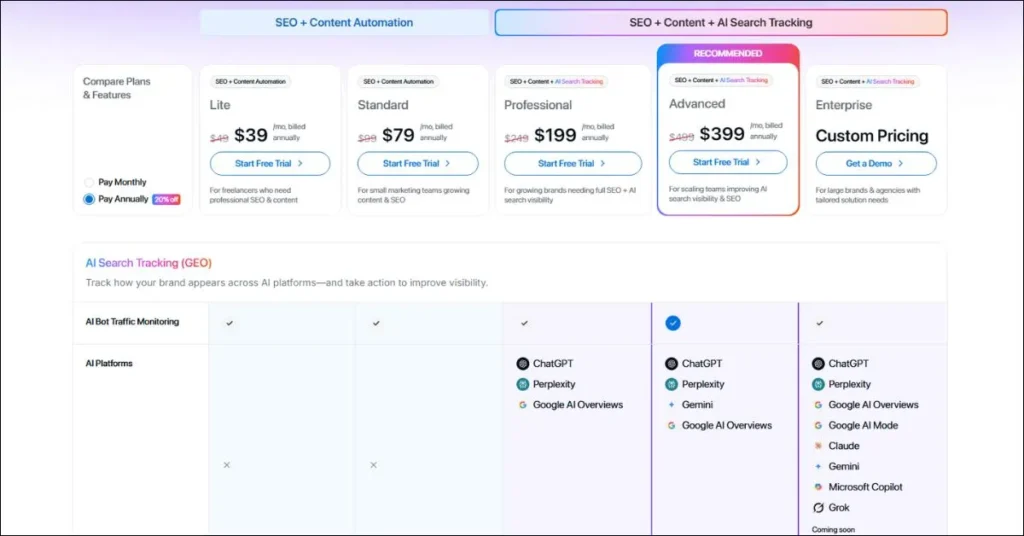Click Perplexity icon in Advanced column
Image resolution: width=1024 pixels, height=536 pixels.
pyautogui.click(x=671, y=385)
